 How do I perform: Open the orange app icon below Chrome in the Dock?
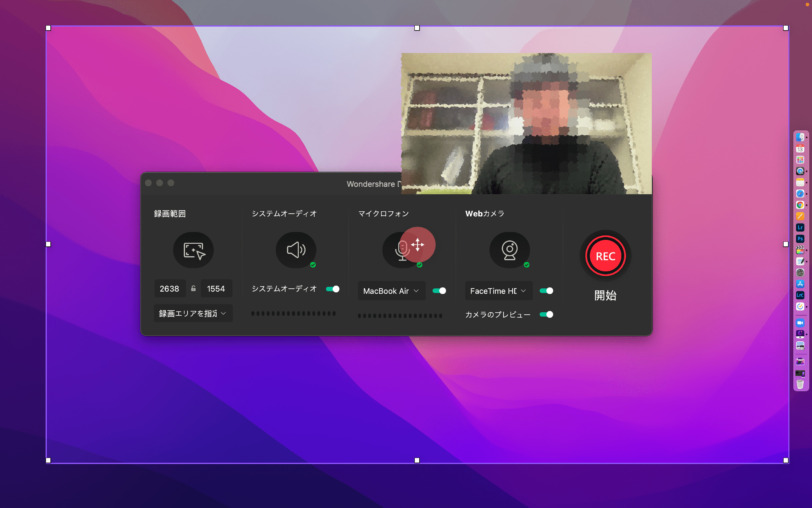point(800,216)
